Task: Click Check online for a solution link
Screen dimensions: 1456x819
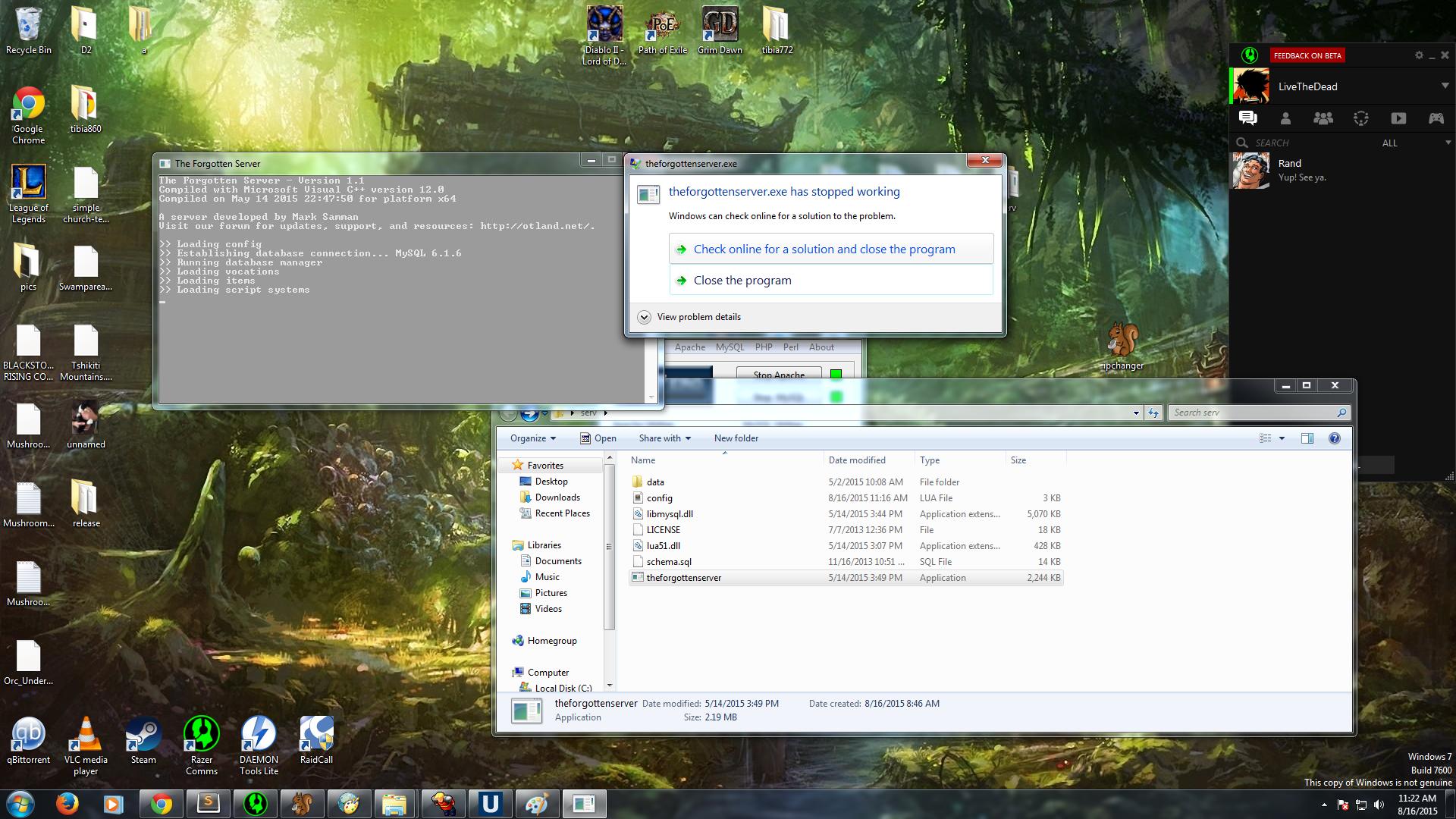Action: tap(831, 249)
